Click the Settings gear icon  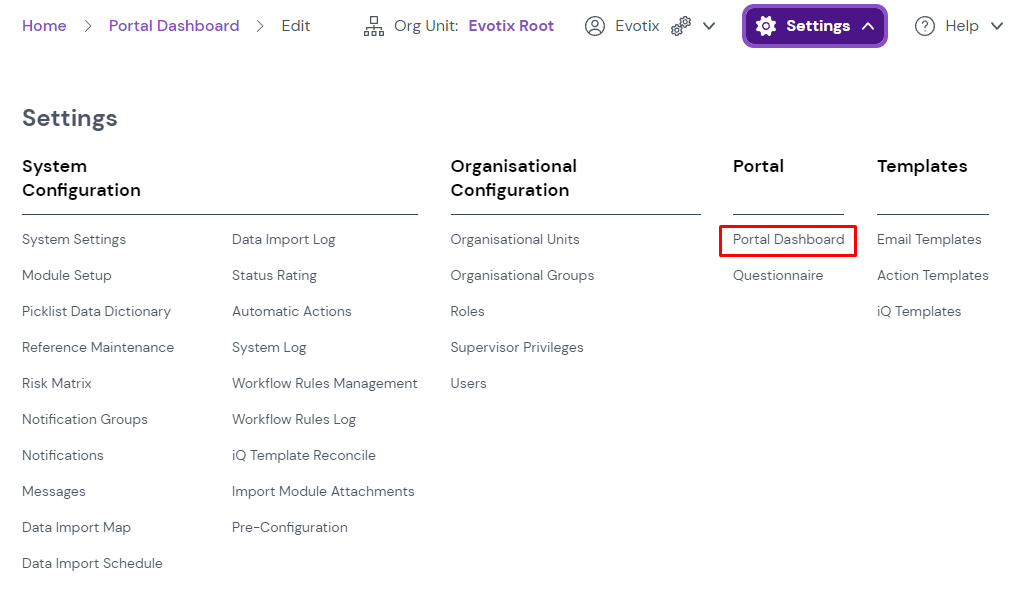766,26
